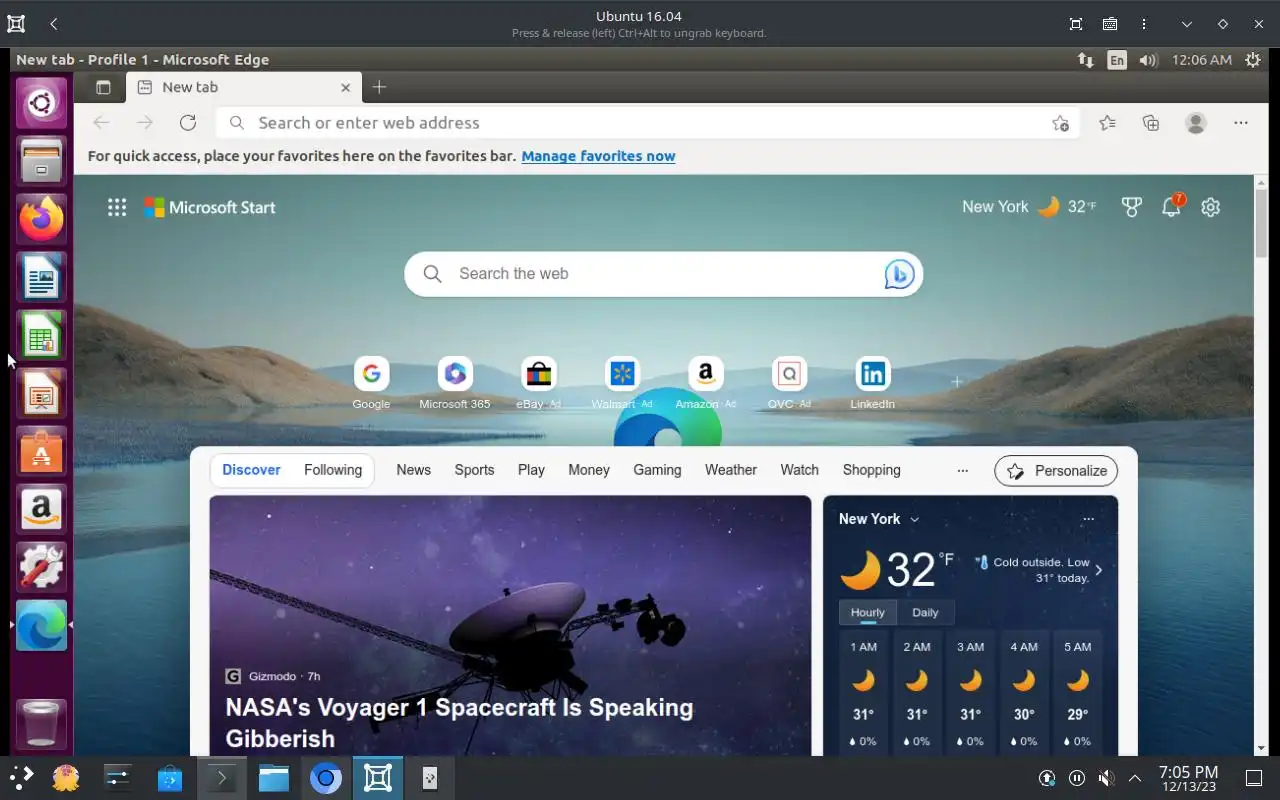
Task: Open the Sports tab
Action: pos(474,470)
